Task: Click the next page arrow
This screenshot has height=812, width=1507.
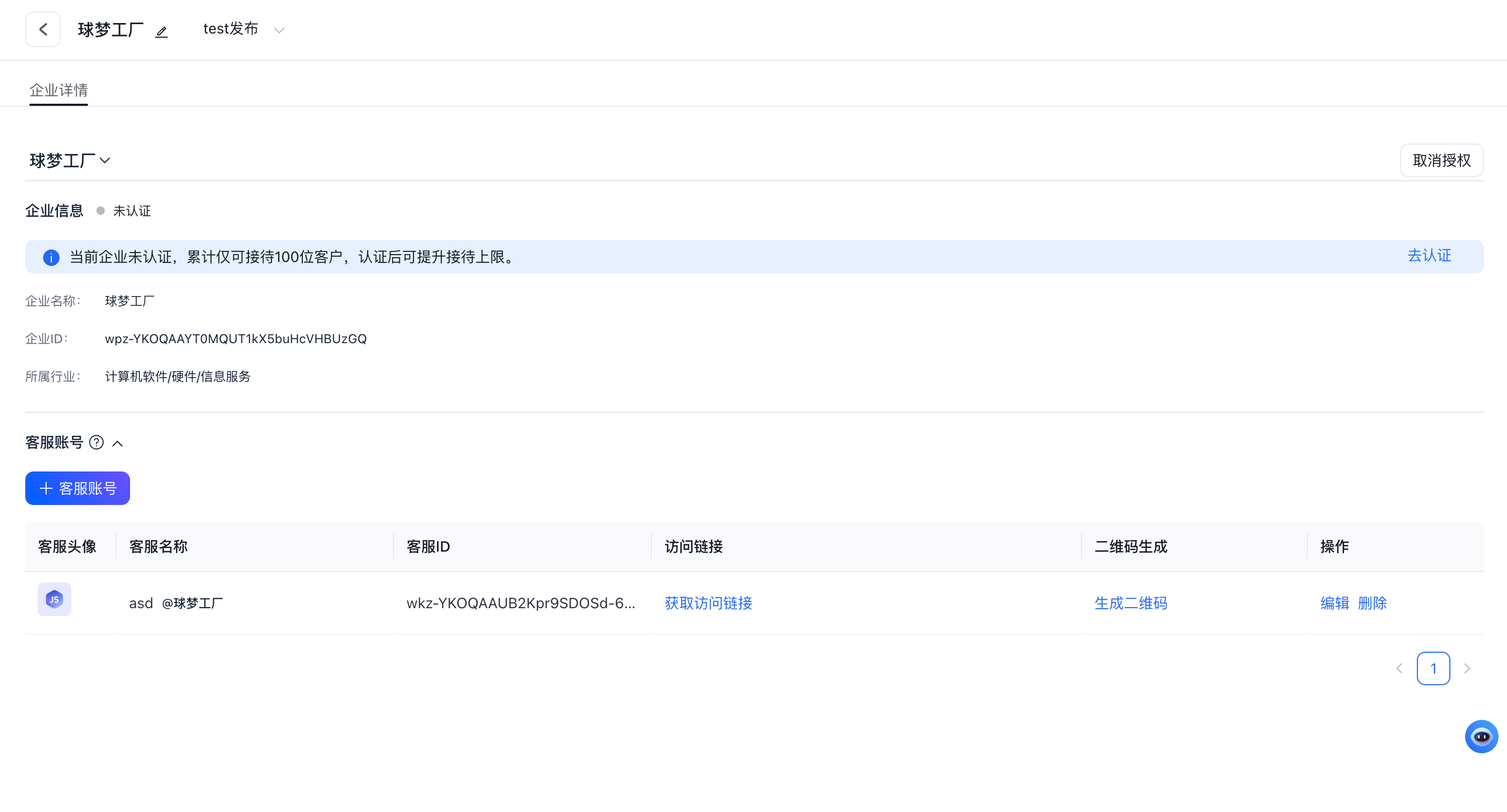Action: 1467,668
